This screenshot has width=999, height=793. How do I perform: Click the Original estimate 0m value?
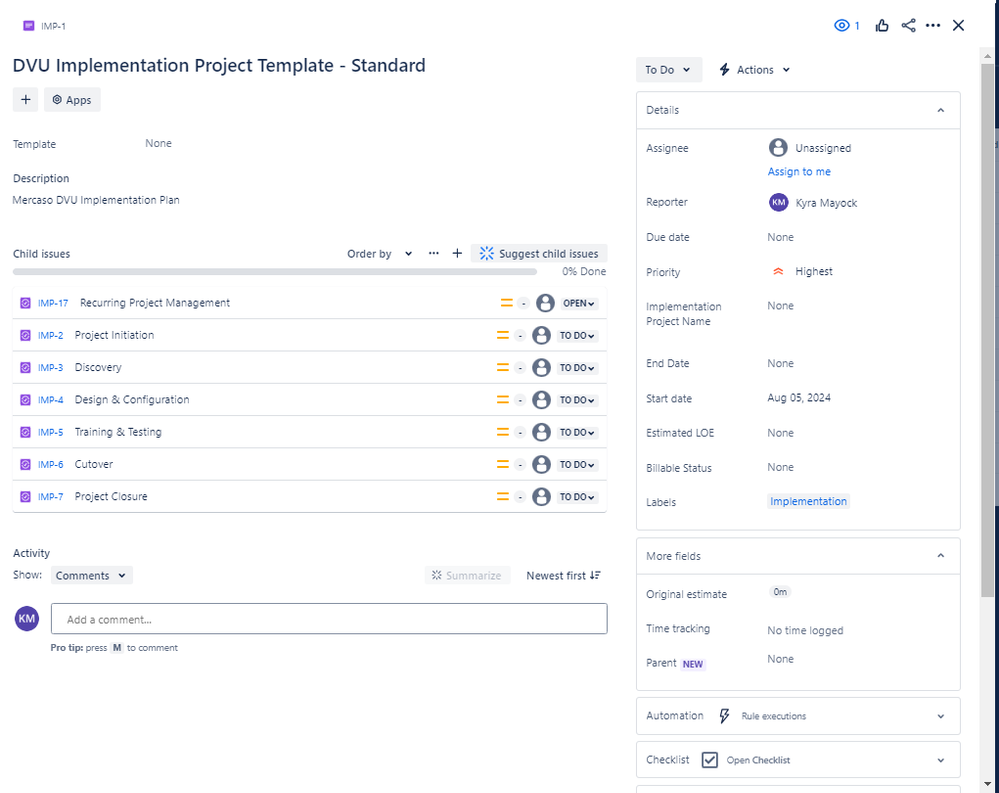point(780,592)
